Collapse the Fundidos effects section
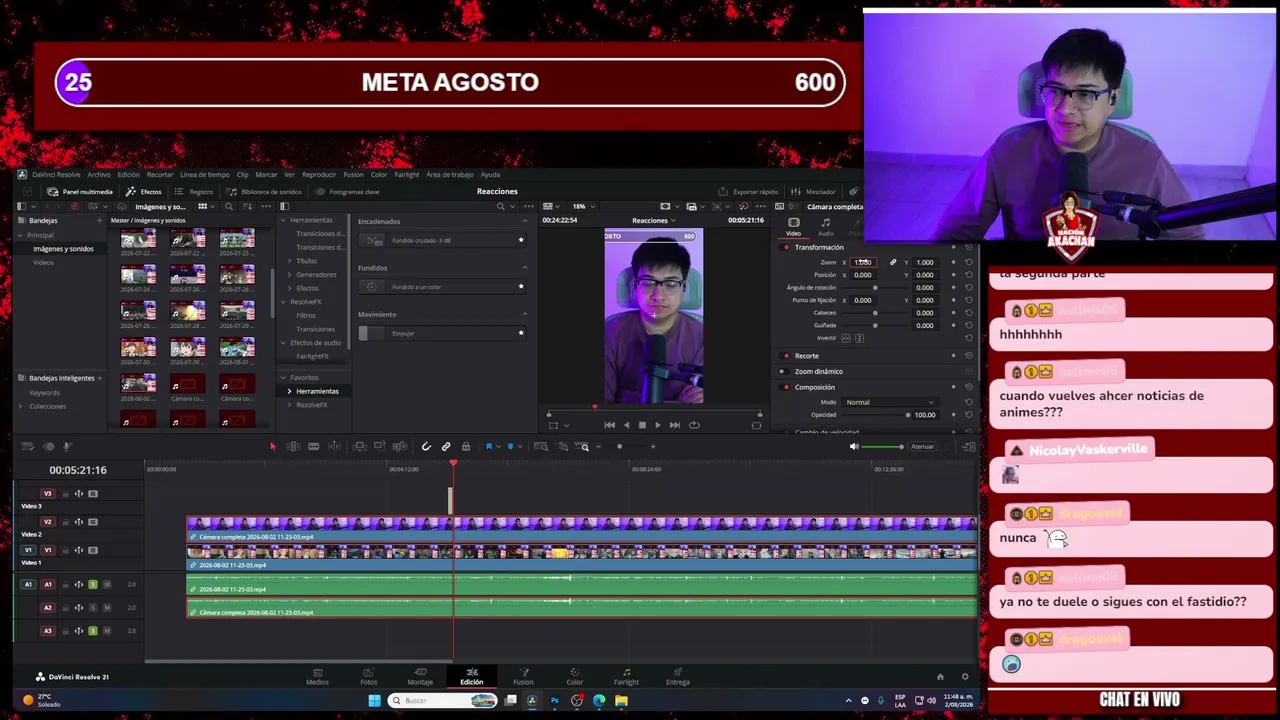The height and width of the screenshot is (720, 1280). pyautogui.click(x=525, y=268)
